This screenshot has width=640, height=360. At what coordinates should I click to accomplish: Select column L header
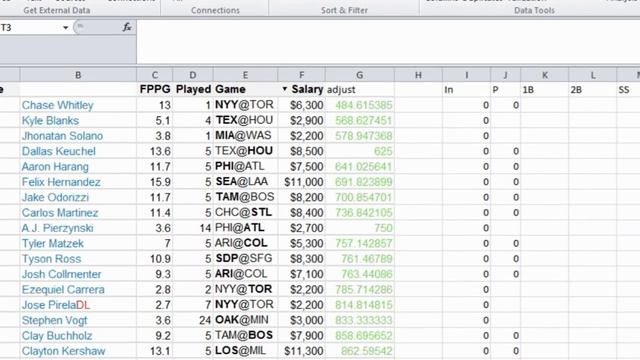pos(593,75)
